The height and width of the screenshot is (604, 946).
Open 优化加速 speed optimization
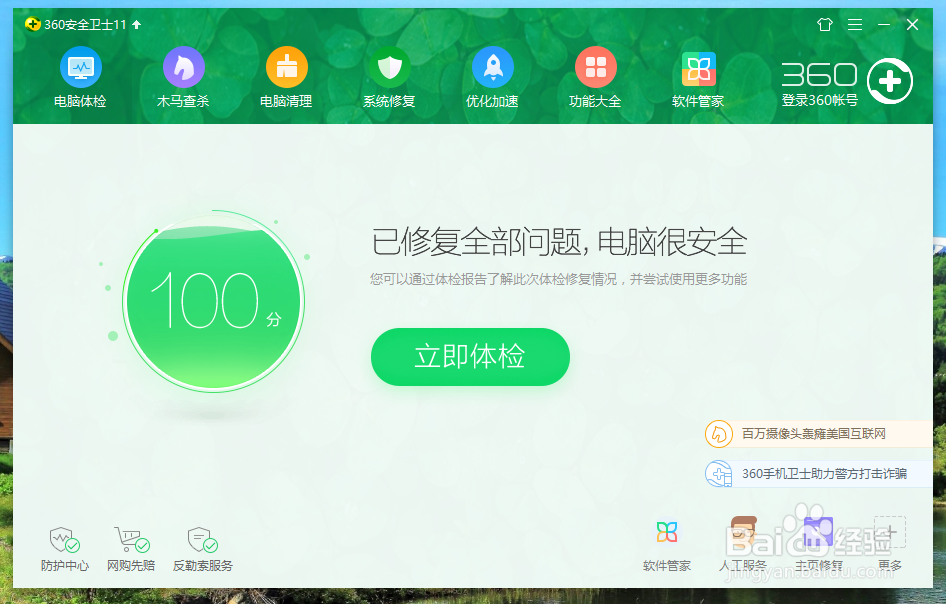point(492,78)
